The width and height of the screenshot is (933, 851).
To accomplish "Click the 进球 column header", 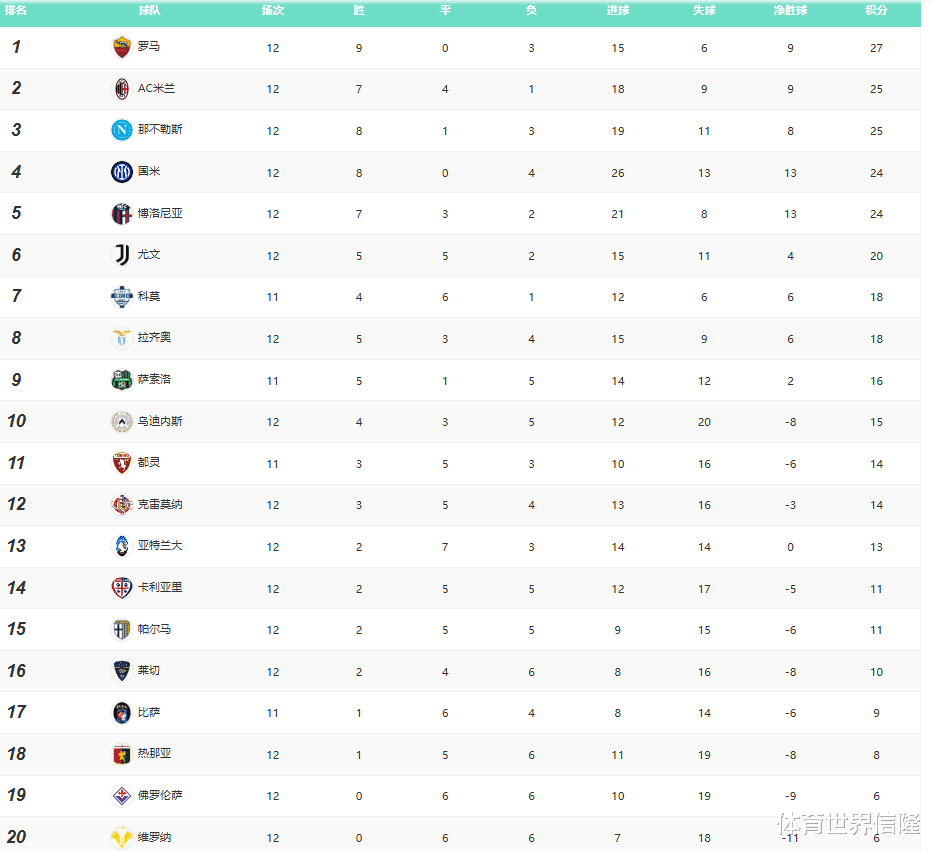I will pyautogui.click(x=618, y=10).
